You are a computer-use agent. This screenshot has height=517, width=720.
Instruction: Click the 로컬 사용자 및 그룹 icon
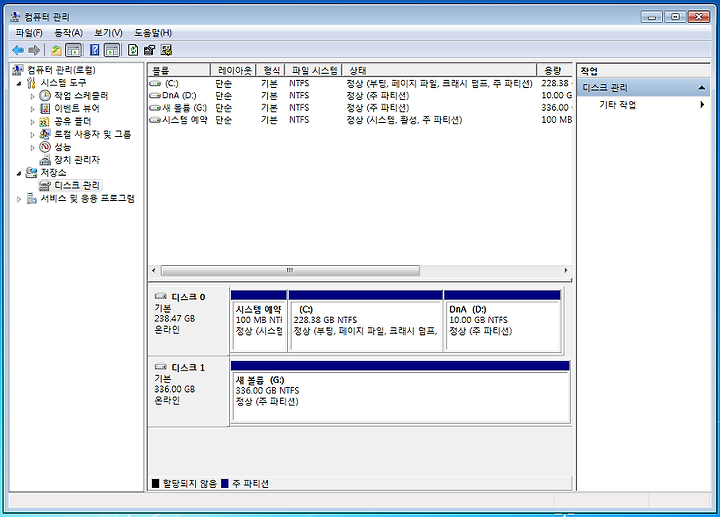(45, 134)
